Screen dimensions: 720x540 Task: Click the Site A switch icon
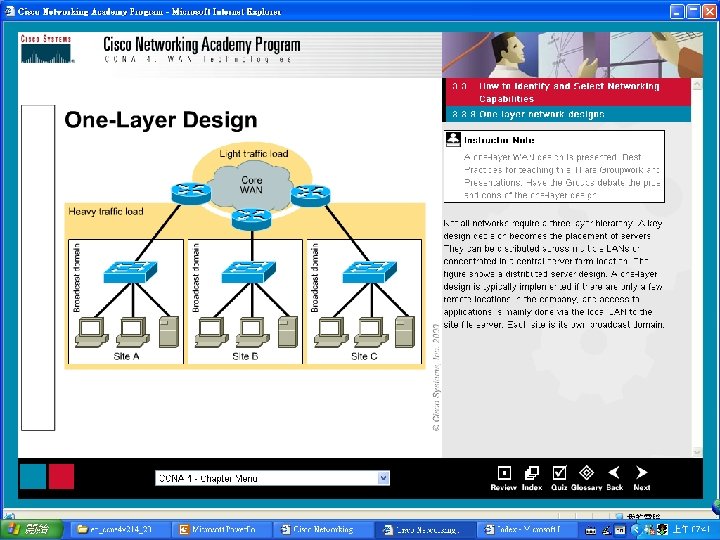click(130, 271)
